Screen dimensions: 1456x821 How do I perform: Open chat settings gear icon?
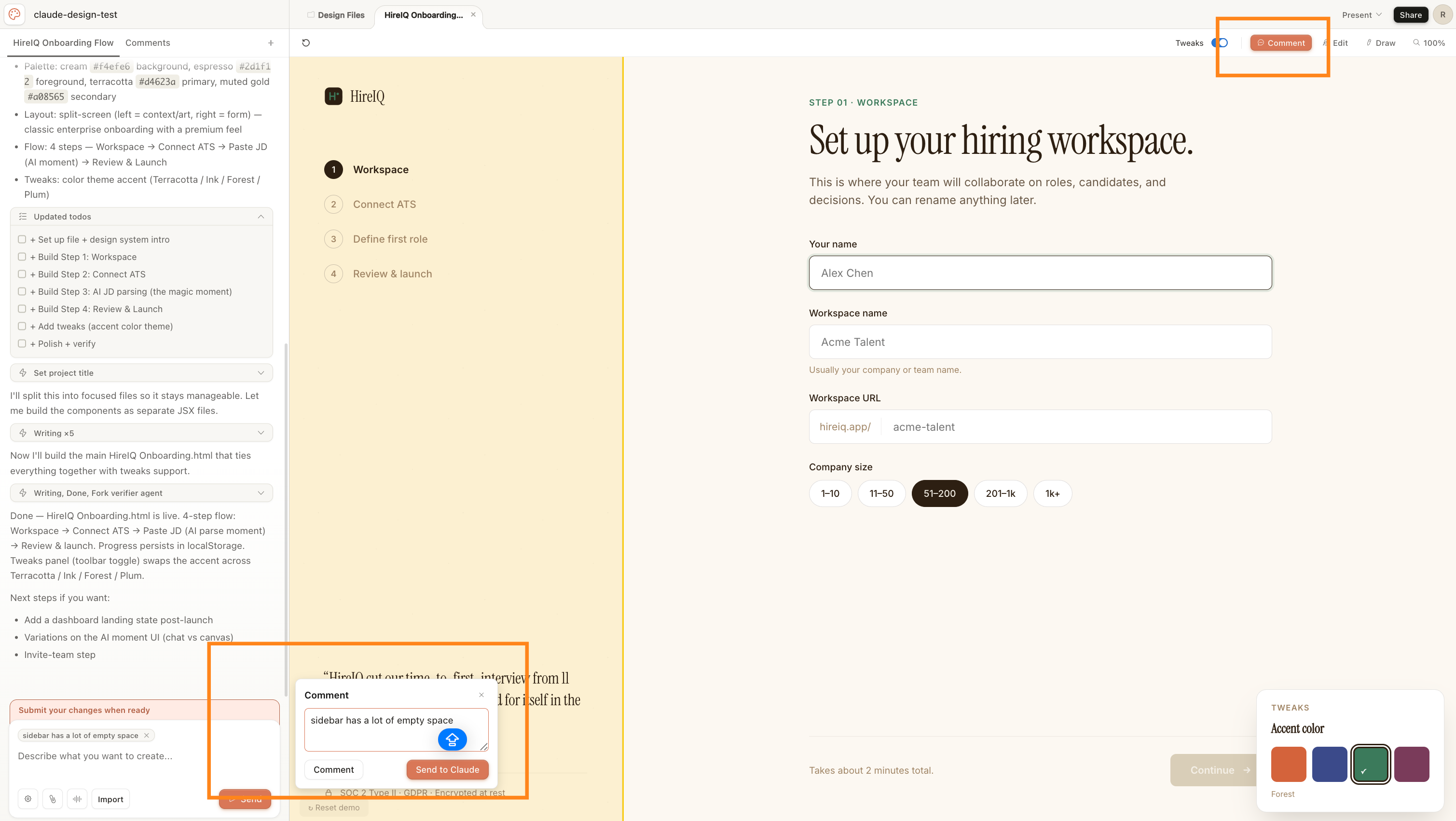tap(27, 799)
